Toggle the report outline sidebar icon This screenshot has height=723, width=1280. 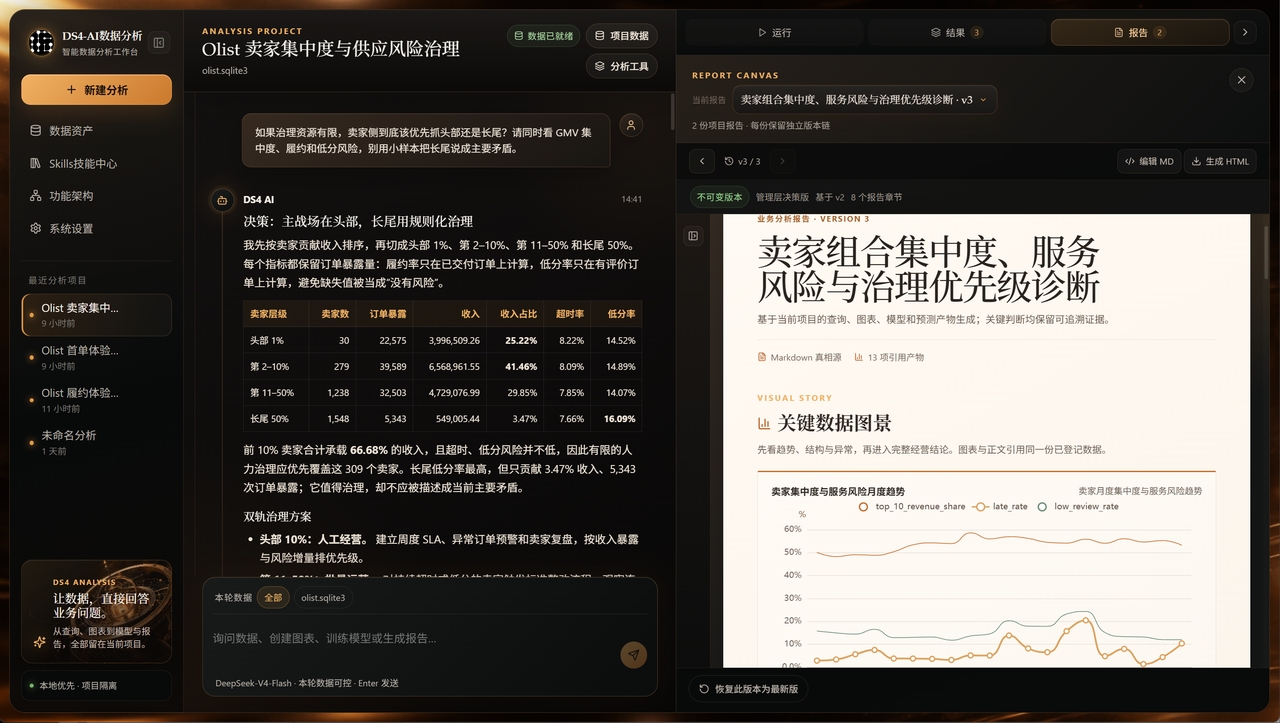tap(694, 235)
